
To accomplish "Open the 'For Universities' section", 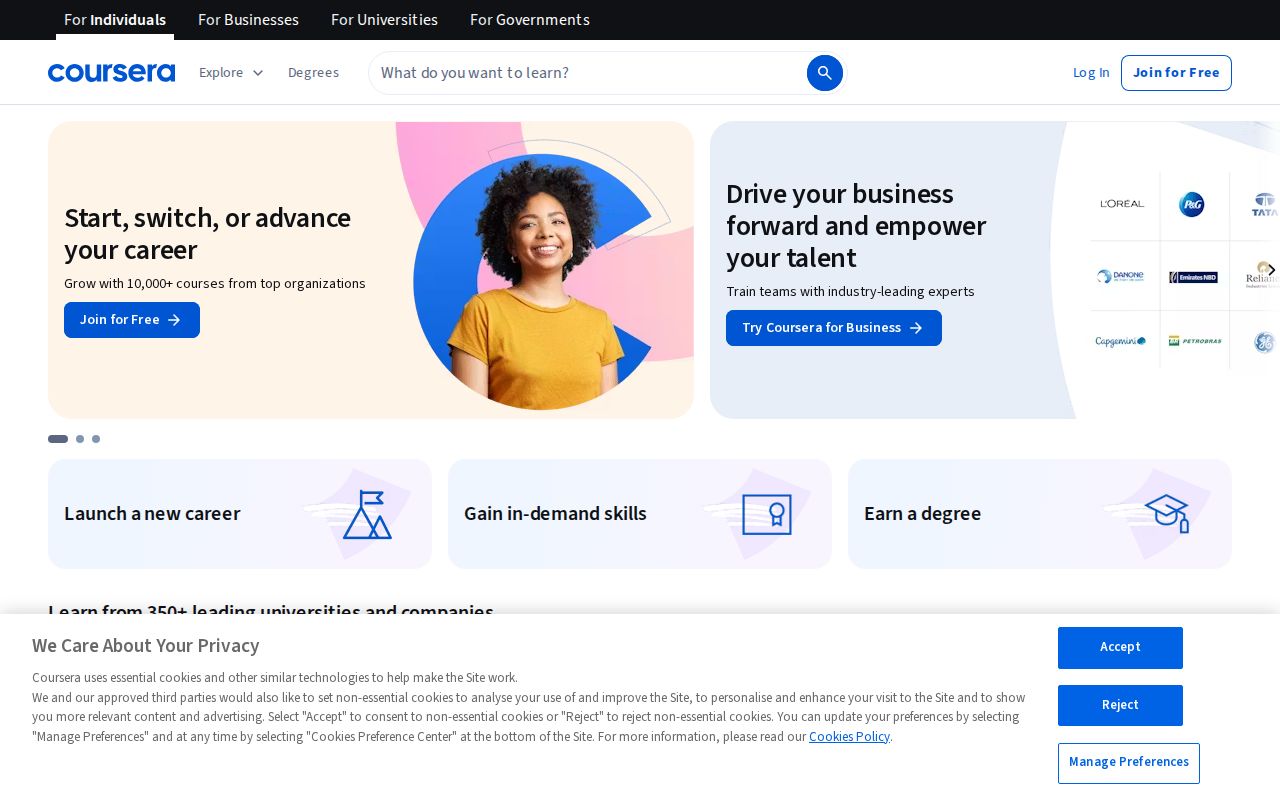I will point(384,19).
